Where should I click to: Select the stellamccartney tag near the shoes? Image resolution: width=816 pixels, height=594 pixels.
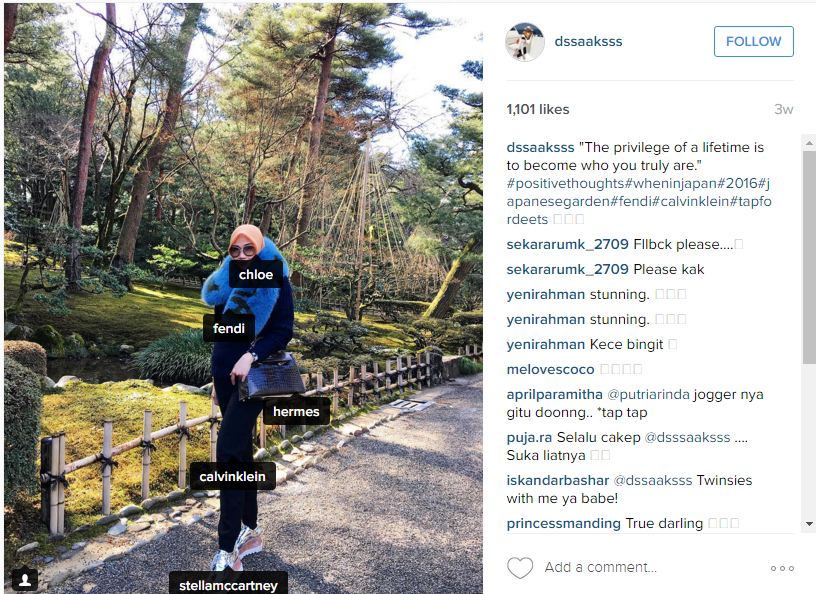coord(228,584)
